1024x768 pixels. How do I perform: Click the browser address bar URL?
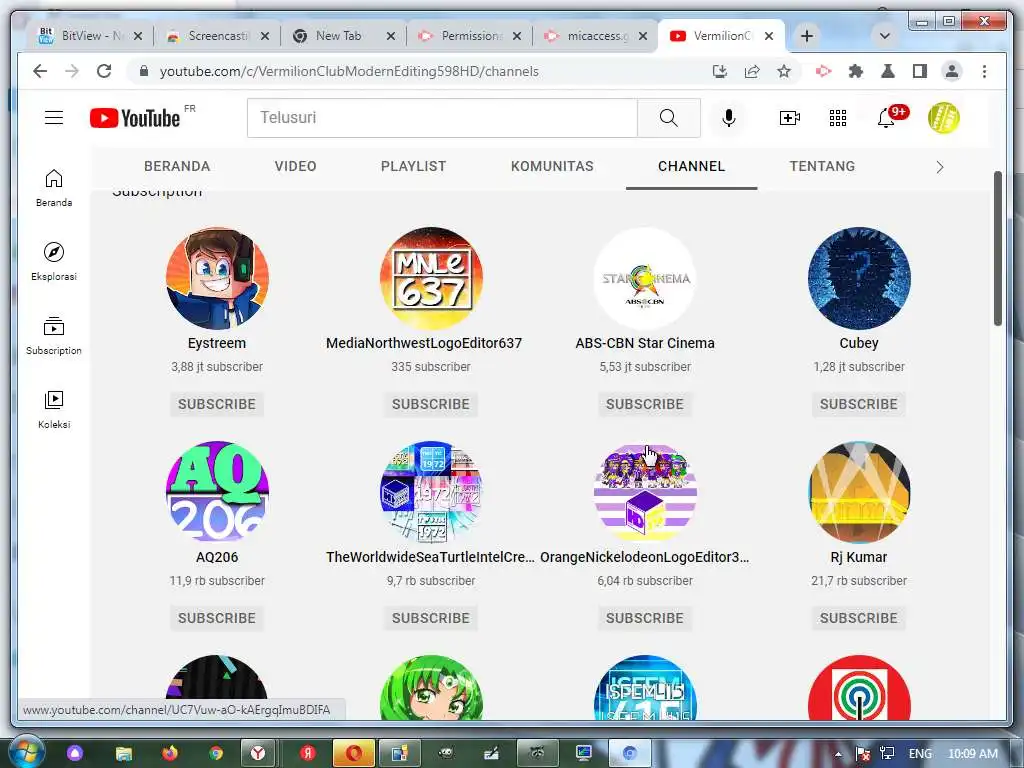click(349, 71)
